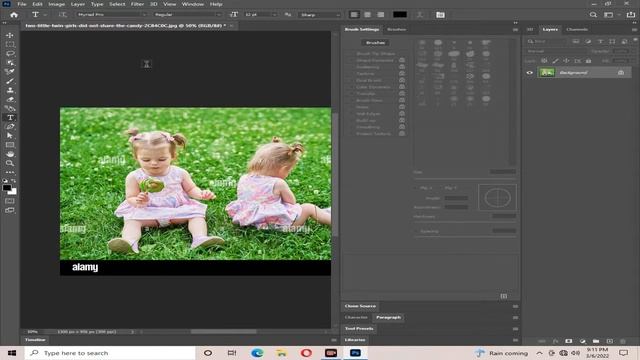
Task: Click the lock position icon in Layers
Action: pos(566,60)
